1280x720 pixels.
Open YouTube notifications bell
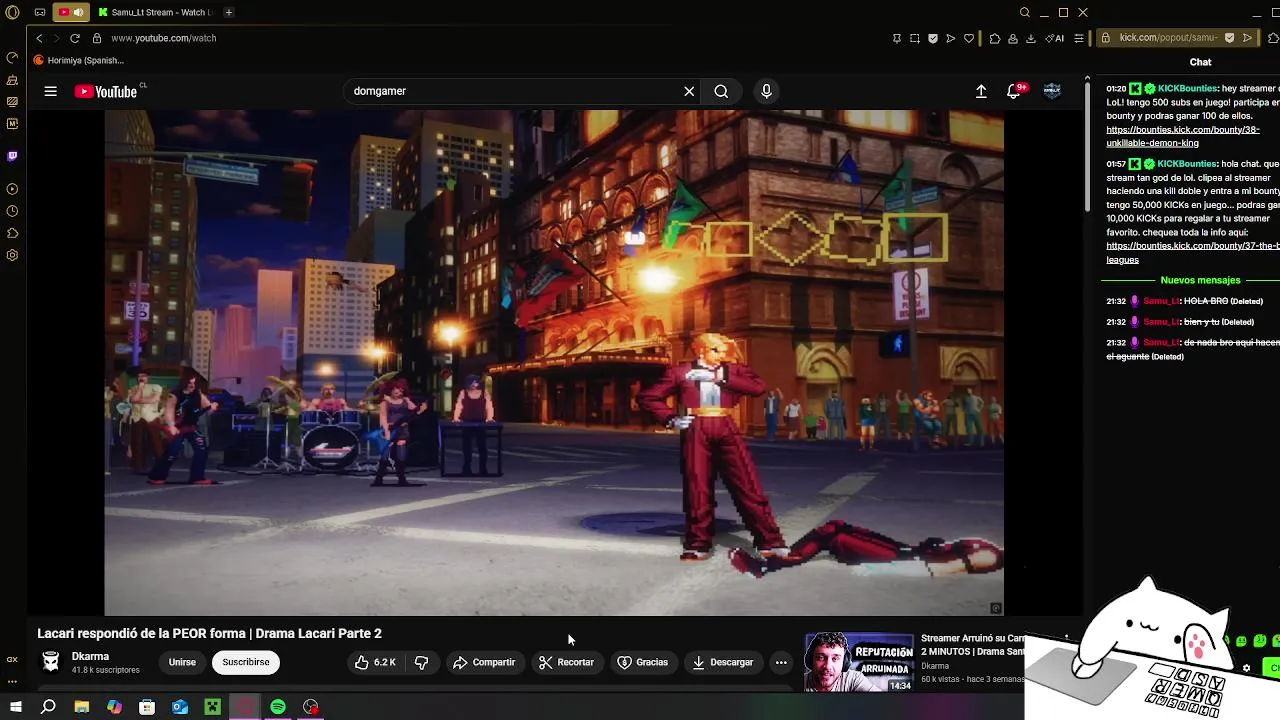(1015, 91)
